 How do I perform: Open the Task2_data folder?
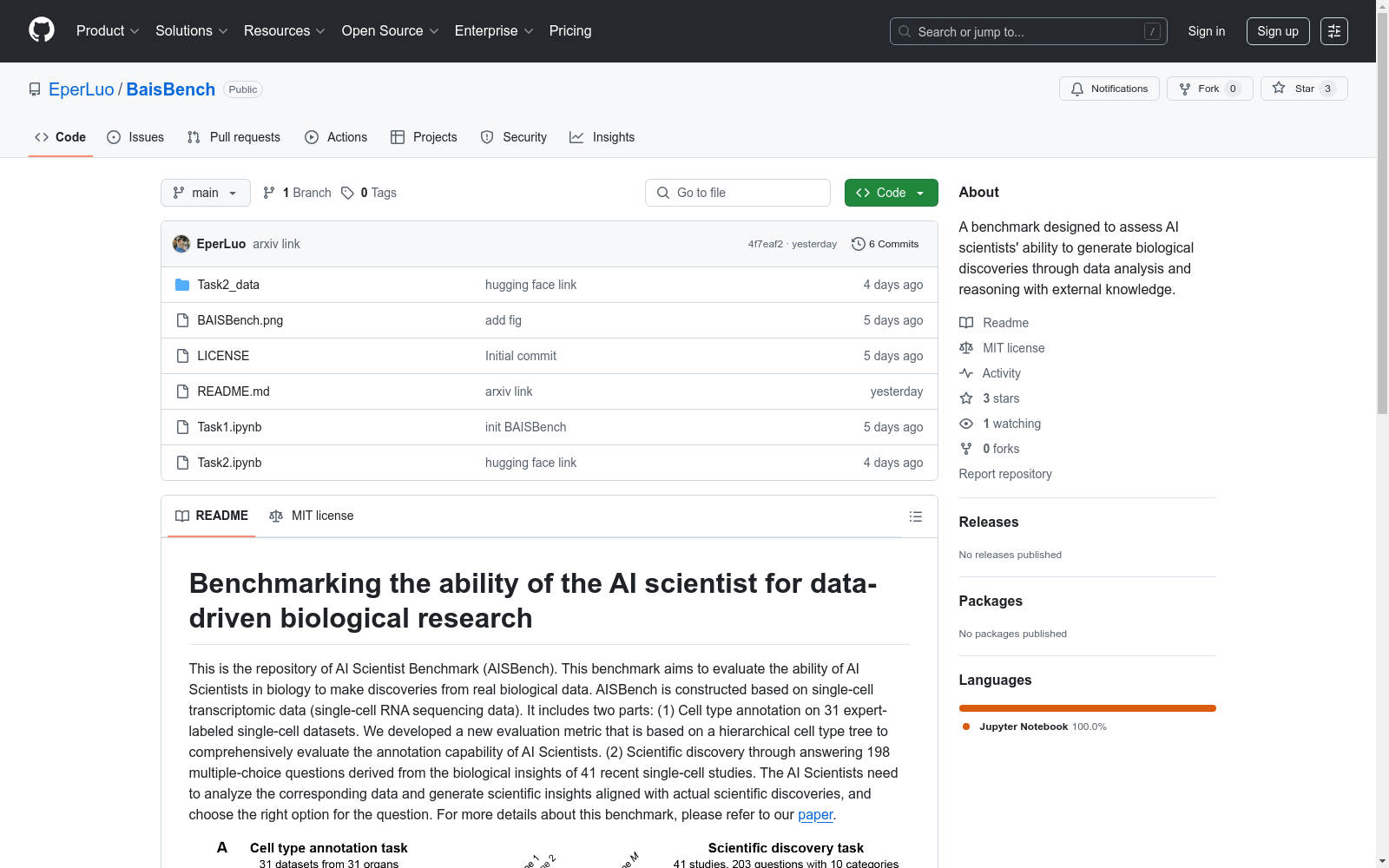coord(228,285)
